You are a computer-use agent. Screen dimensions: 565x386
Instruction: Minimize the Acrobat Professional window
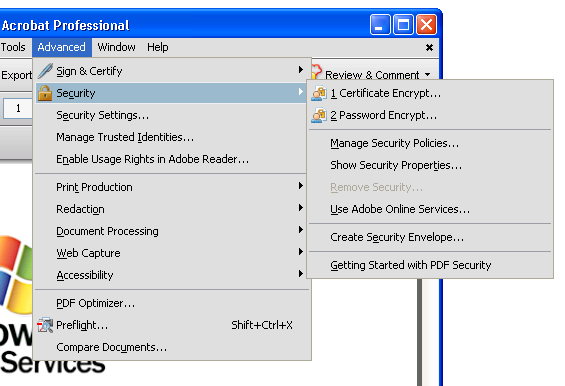379,25
